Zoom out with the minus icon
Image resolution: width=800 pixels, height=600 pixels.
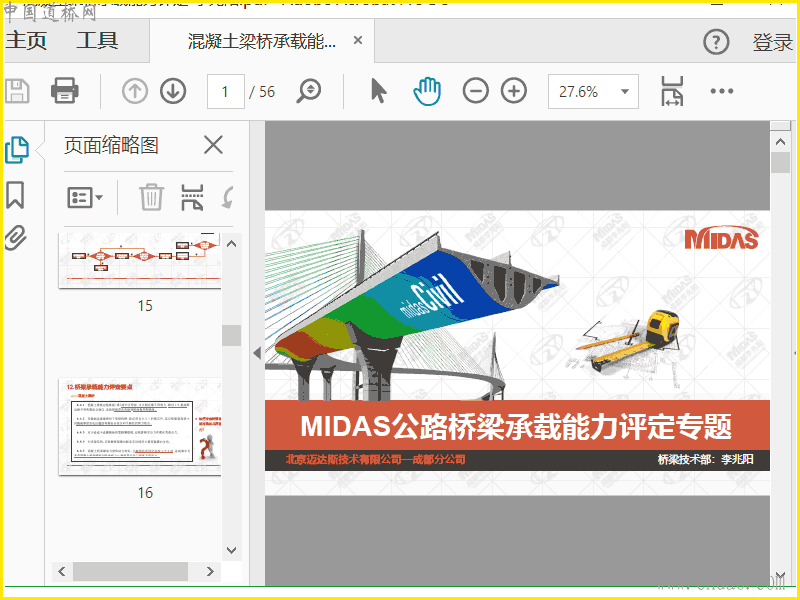point(476,91)
